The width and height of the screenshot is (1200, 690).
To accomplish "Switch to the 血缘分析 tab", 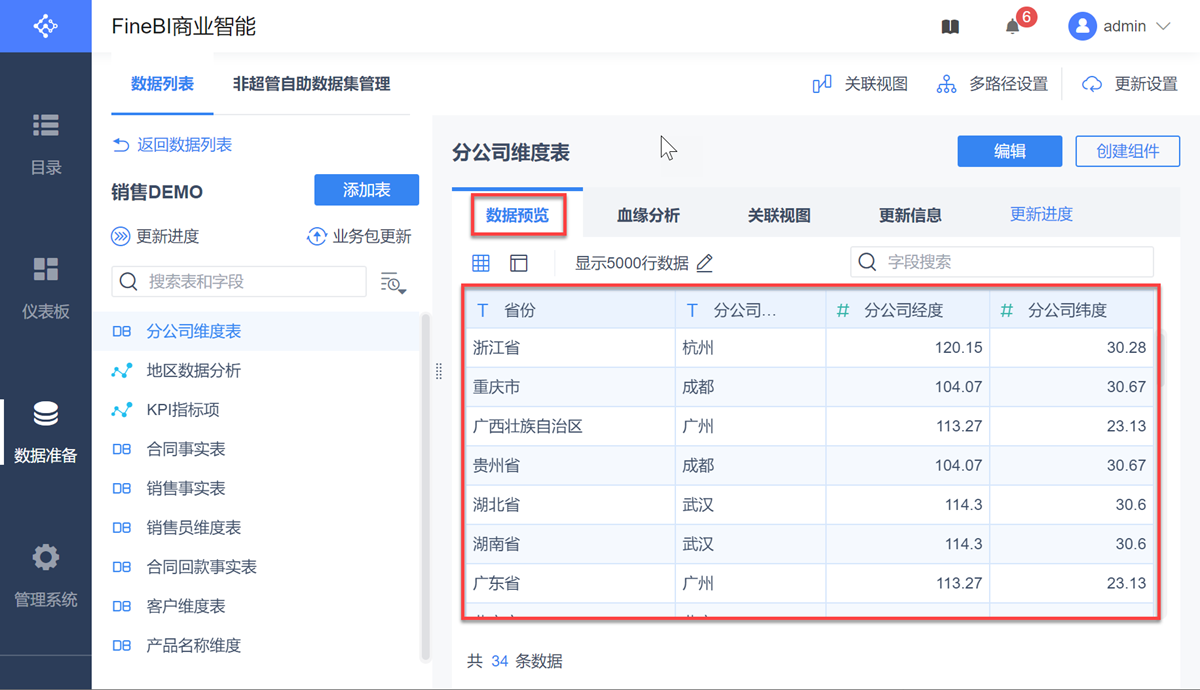I will tap(648, 215).
